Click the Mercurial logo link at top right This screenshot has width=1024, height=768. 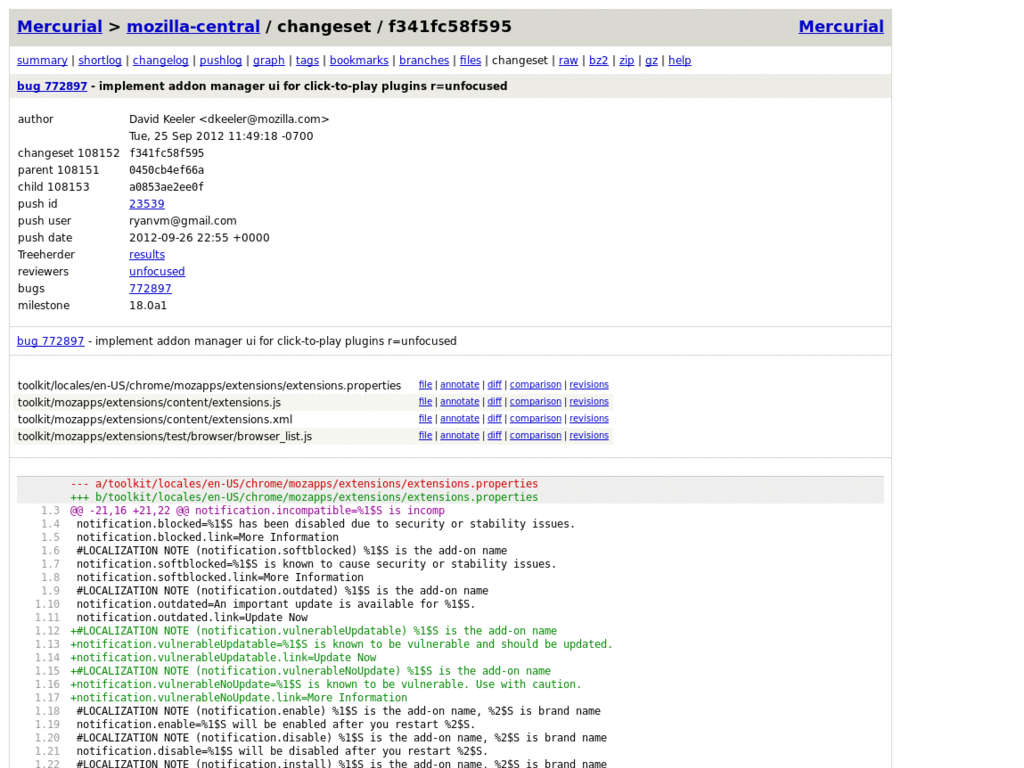[841, 27]
